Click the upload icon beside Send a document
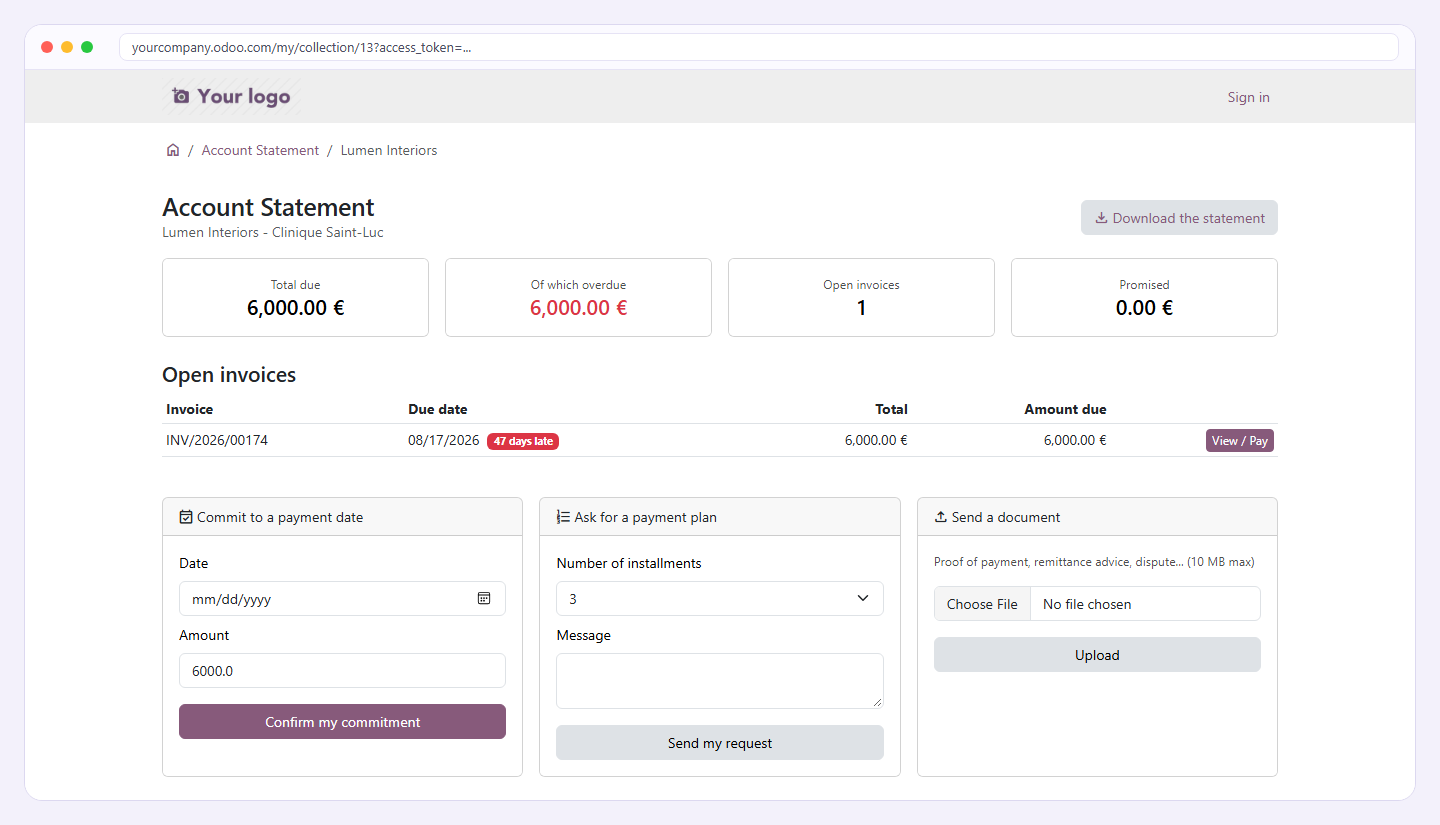Screen dimensions: 1440x825 point(940,517)
